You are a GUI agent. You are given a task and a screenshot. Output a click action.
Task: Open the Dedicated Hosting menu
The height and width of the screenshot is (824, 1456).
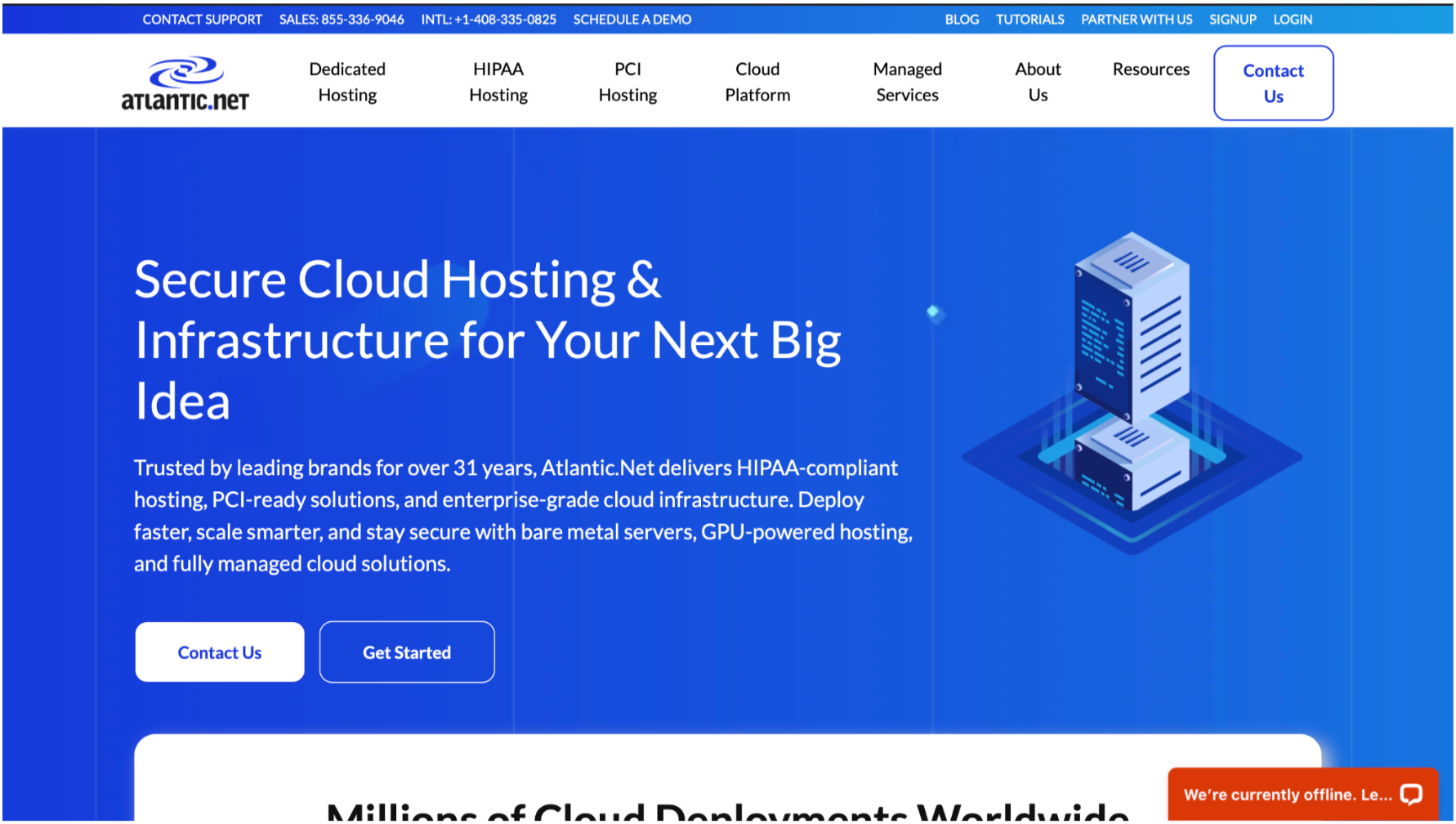347,83
